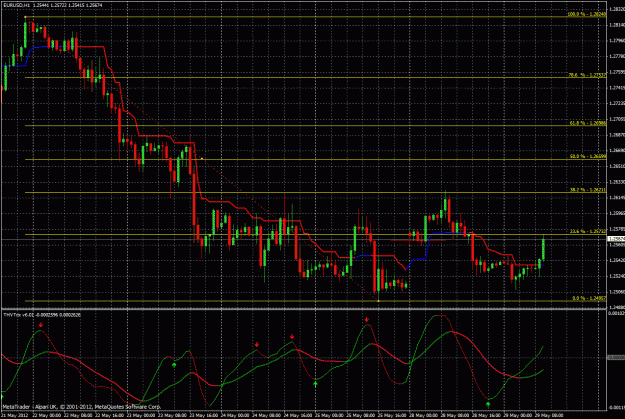Click the last green buy arrow in THVTrix panel
This screenshot has height=419, width=625.
488,404
